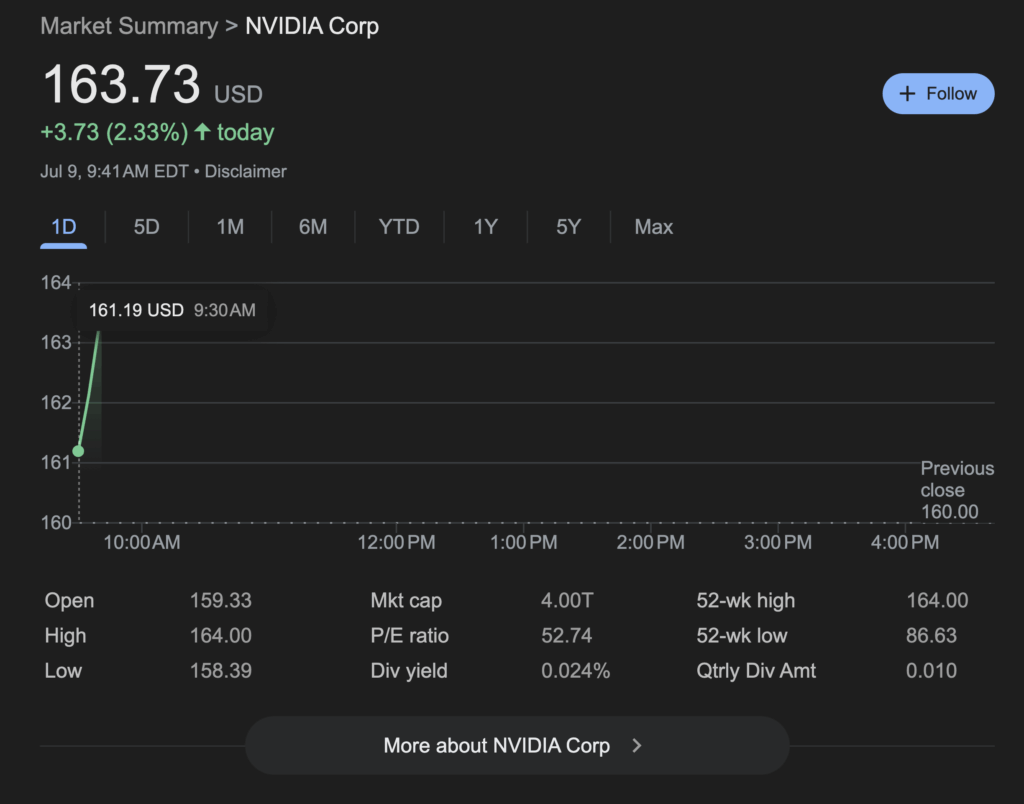Click the green data point on chart

(78, 451)
